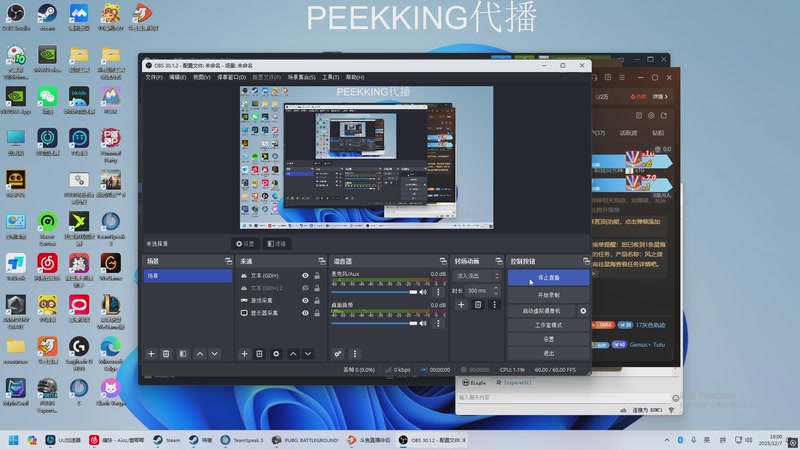The width and height of the screenshot is (800, 450).
Task: Toggle lock on 游戏采集 source
Action: click(x=317, y=301)
